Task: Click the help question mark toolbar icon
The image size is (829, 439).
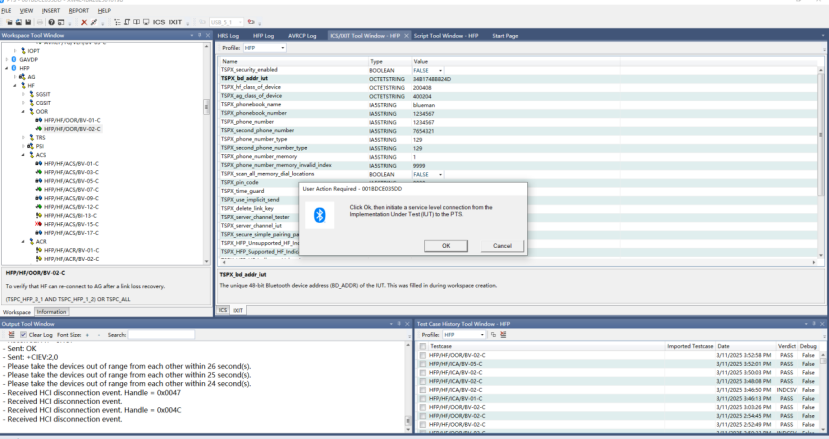Action: (x=51, y=22)
